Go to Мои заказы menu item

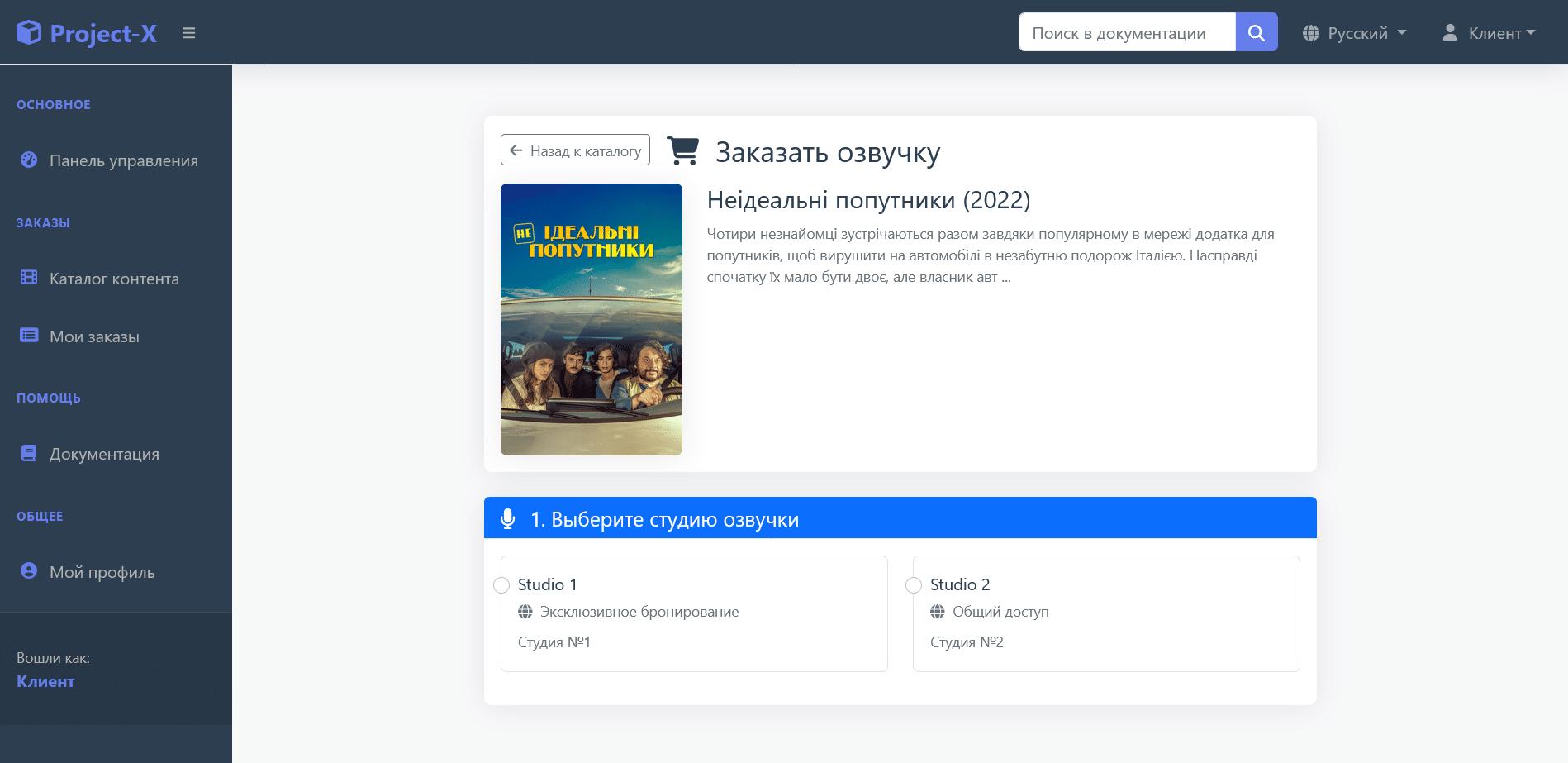point(94,336)
